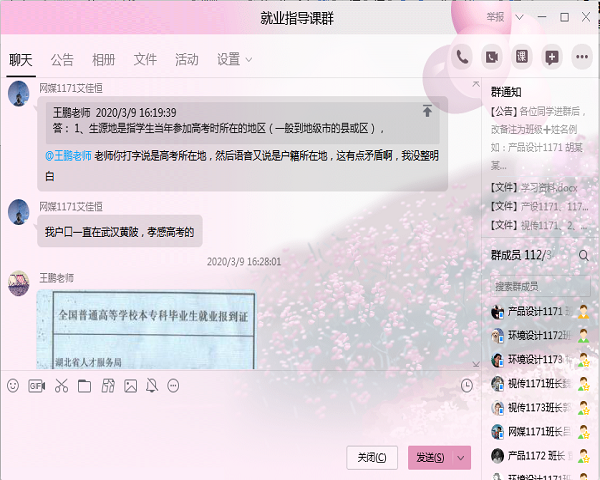Open the emoji picker
The image size is (600, 480).
[13, 385]
